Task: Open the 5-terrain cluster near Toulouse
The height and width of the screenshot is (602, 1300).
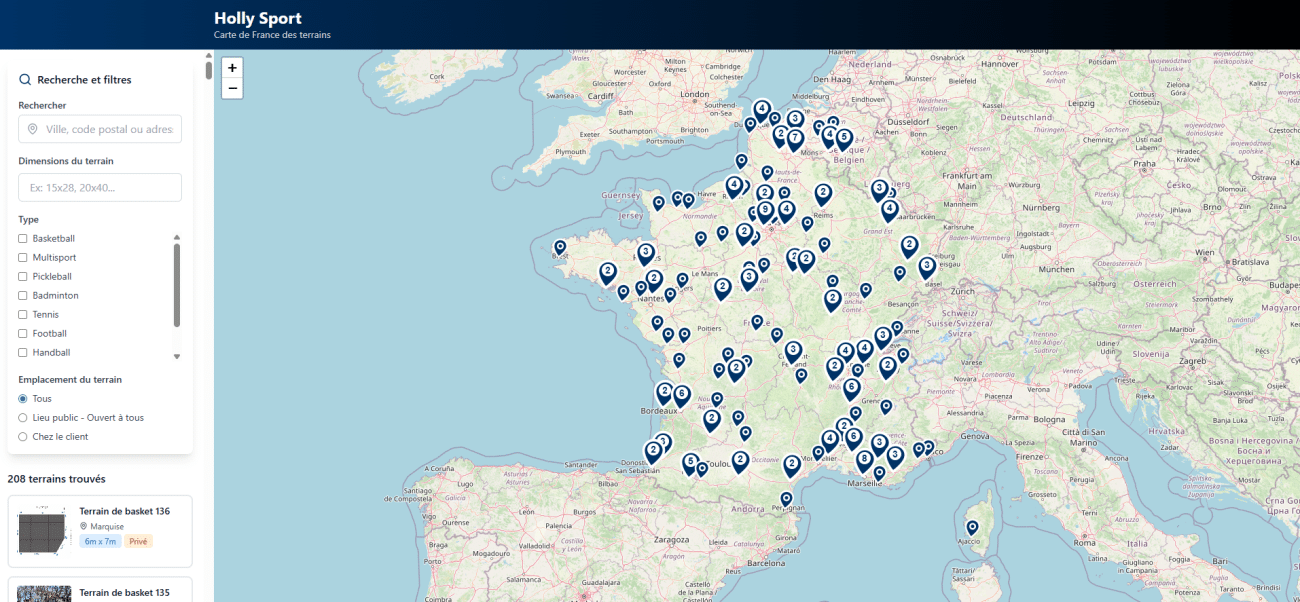Action: [690, 463]
